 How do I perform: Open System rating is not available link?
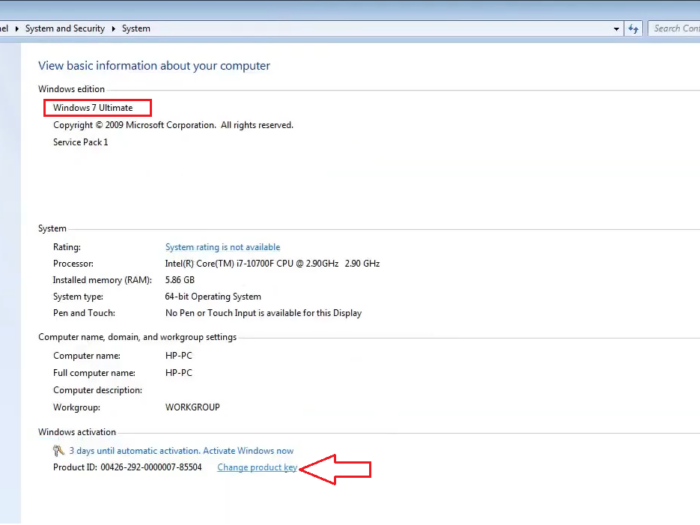pyautogui.click(x=223, y=247)
